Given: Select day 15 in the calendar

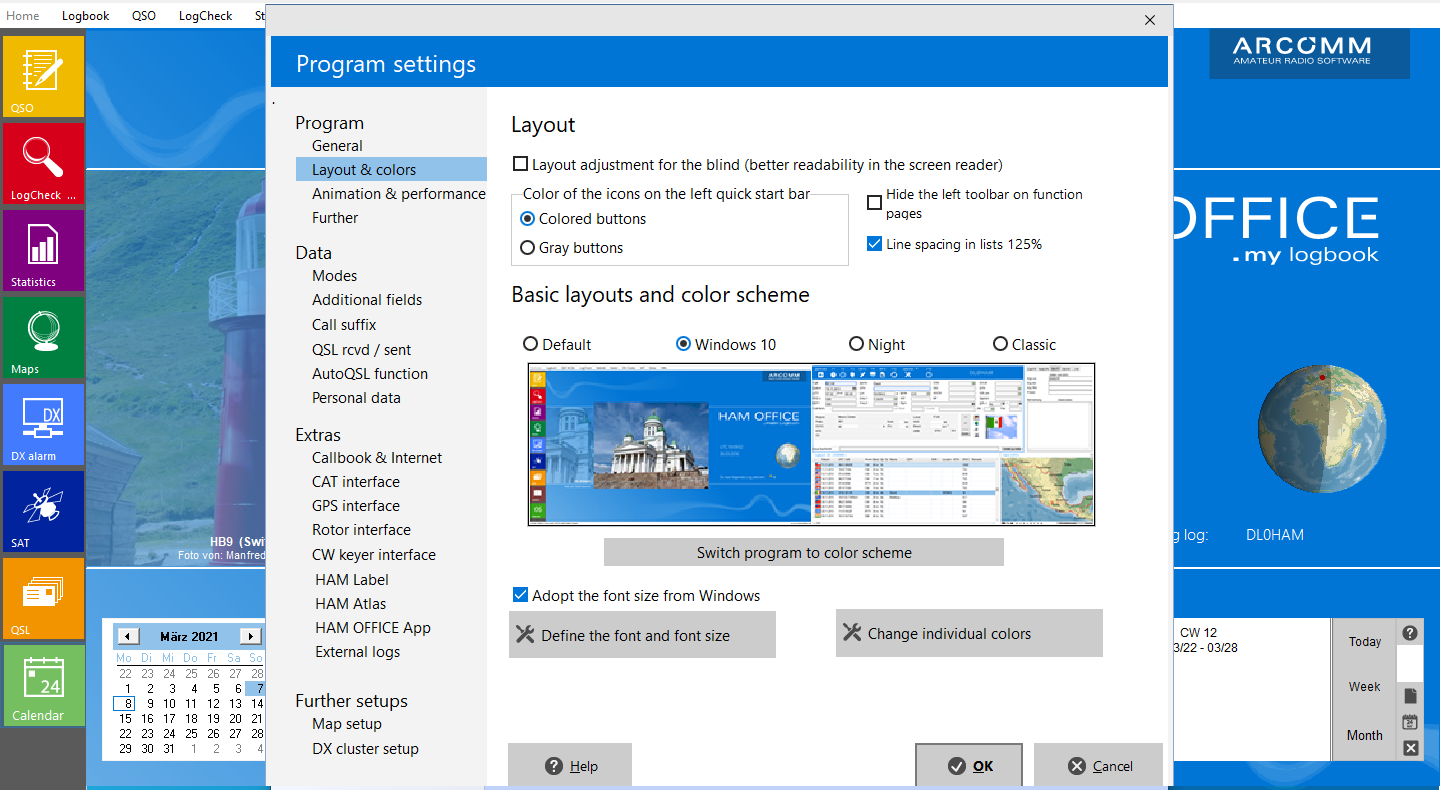Looking at the screenshot, I should coord(125,718).
